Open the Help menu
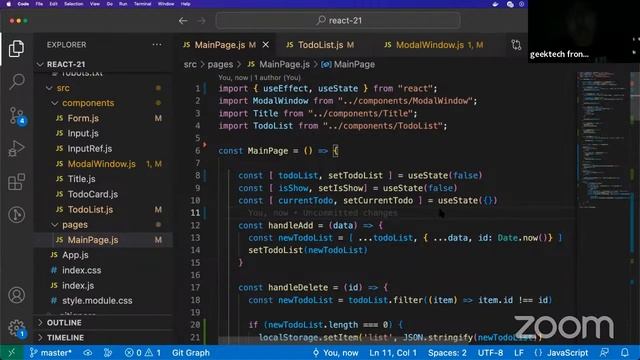The width and height of the screenshot is (640, 360). coord(186,4)
